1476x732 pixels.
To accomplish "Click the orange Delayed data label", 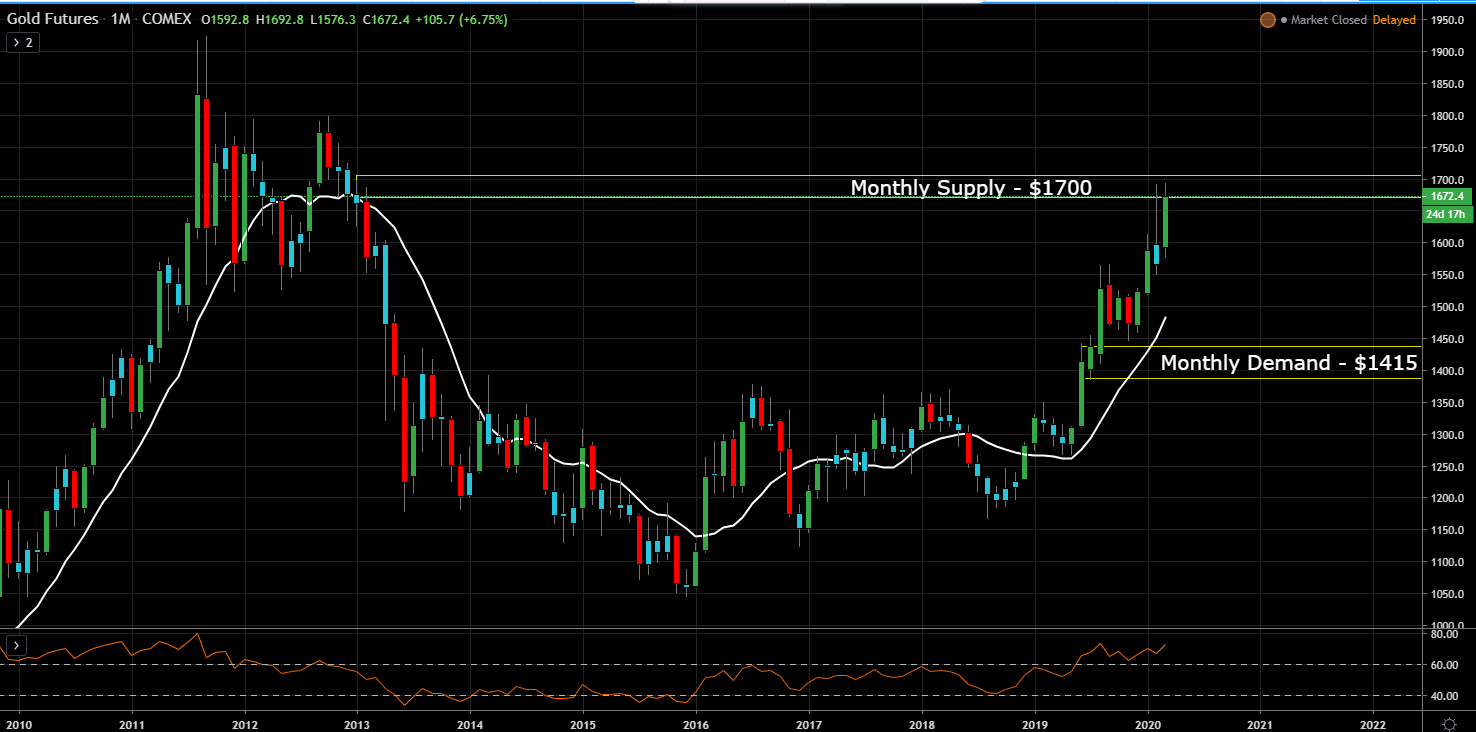I will (1395, 20).
